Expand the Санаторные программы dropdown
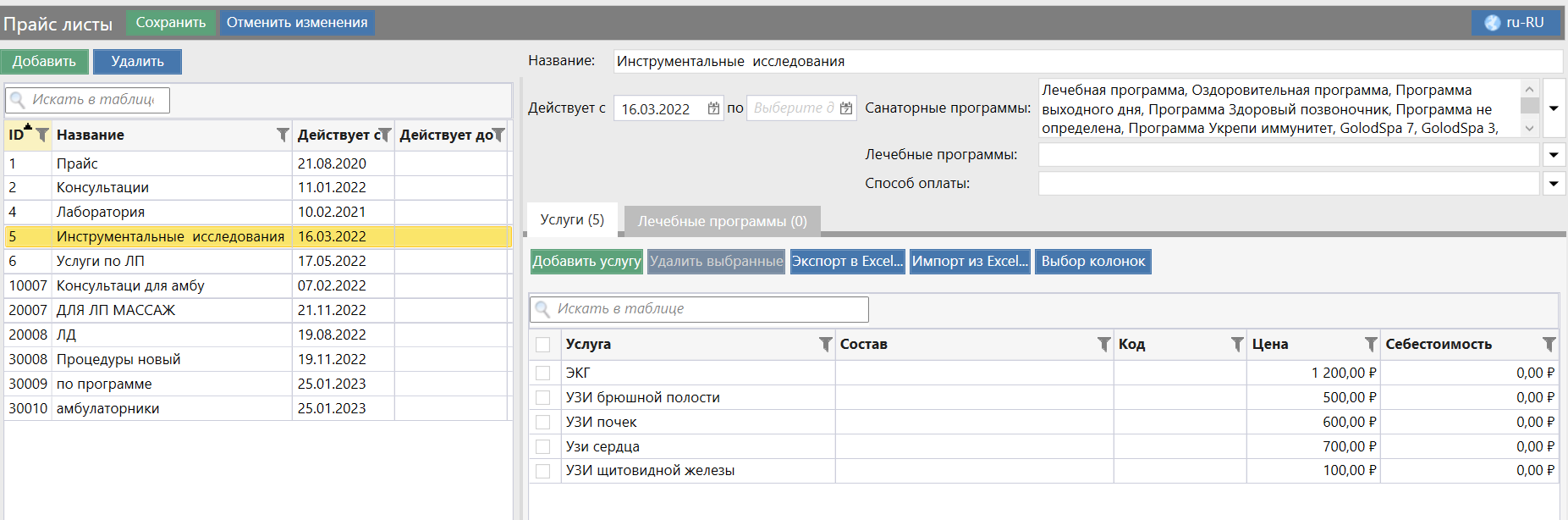Image resolution: width=1568 pixels, height=520 pixels. (1554, 108)
